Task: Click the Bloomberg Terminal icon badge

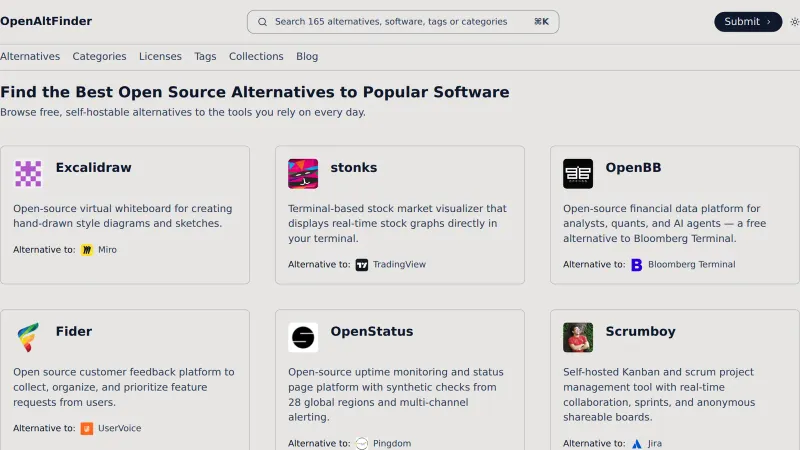Action: click(637, 265)
